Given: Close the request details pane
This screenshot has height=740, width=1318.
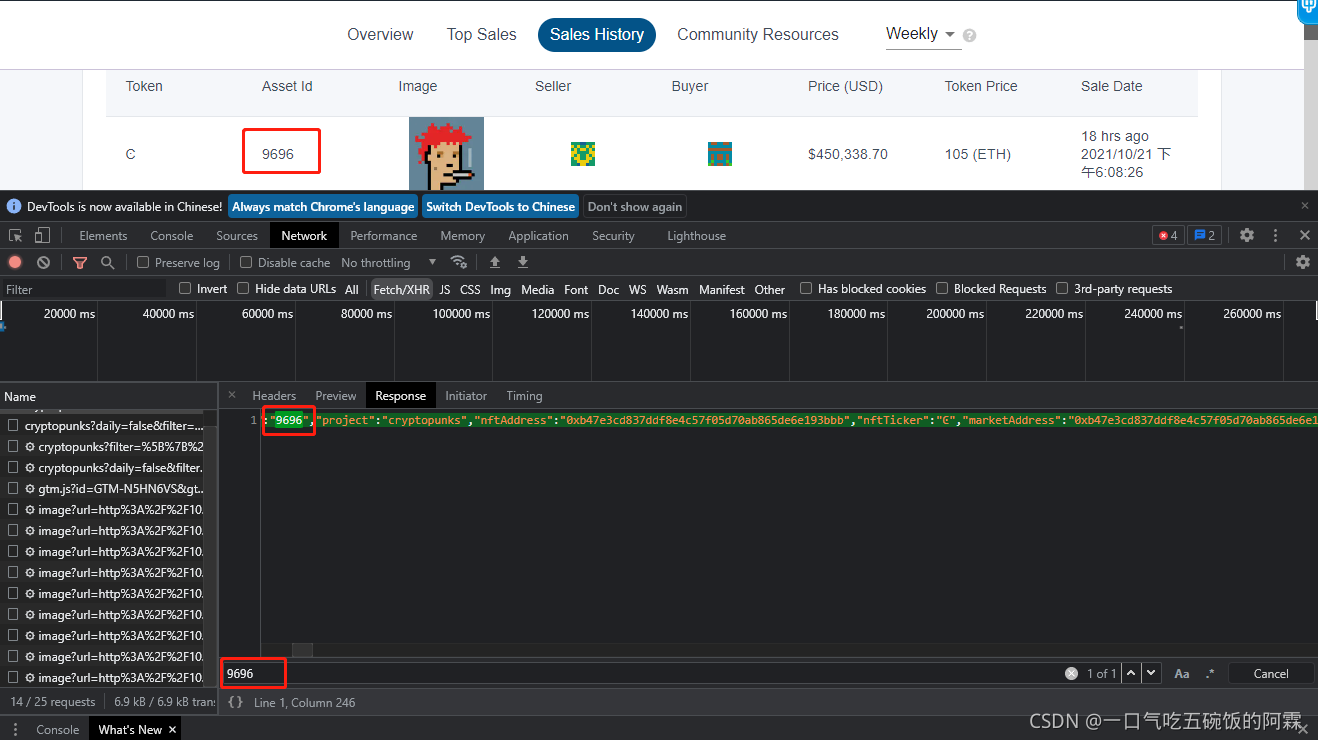Looking at the screenshot, I should tap(232, 395).
